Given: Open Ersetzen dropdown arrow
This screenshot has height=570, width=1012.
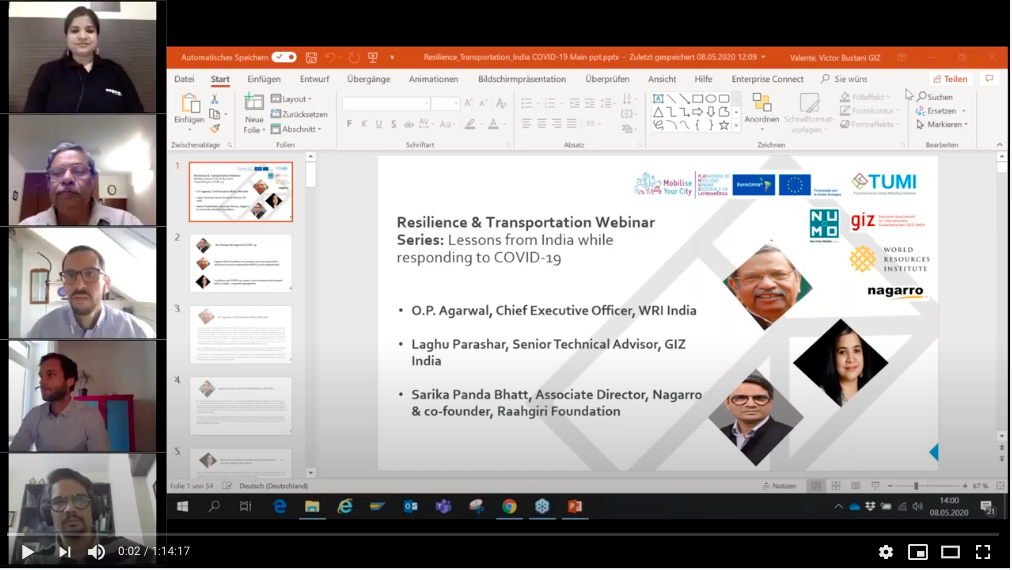Looking at the screenshot, I should (x=964, y=111).
